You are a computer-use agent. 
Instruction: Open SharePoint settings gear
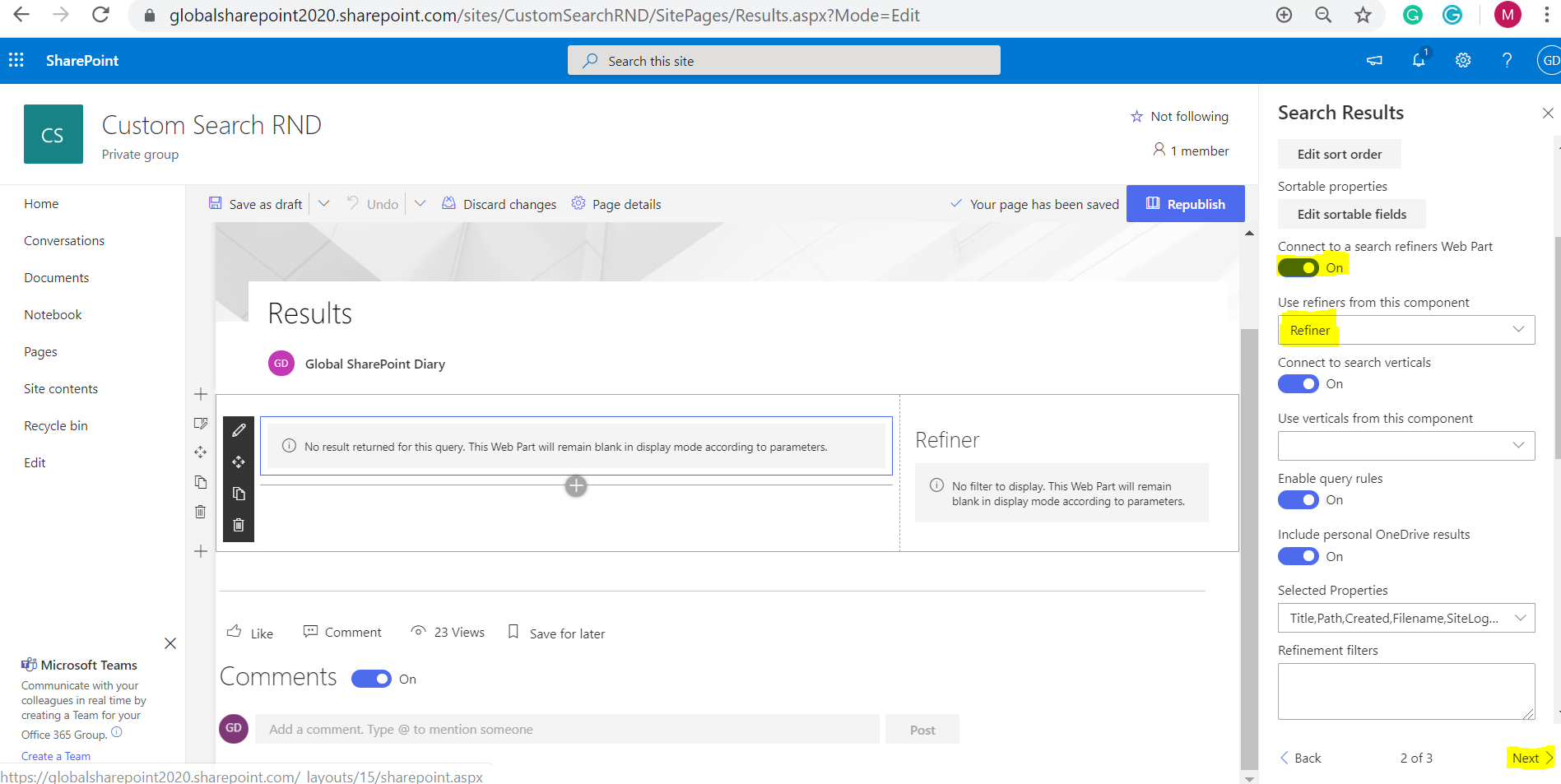[x=1463, y=60]
